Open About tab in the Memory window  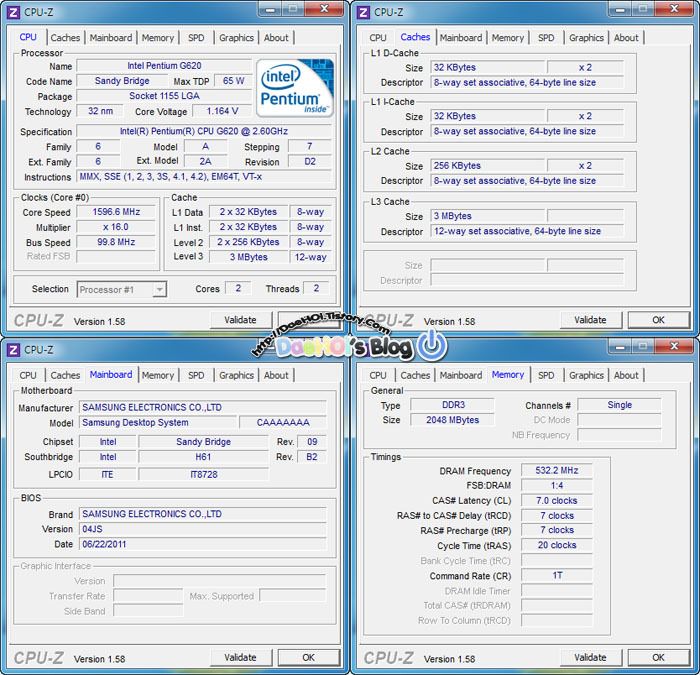(x=626, y=375)
